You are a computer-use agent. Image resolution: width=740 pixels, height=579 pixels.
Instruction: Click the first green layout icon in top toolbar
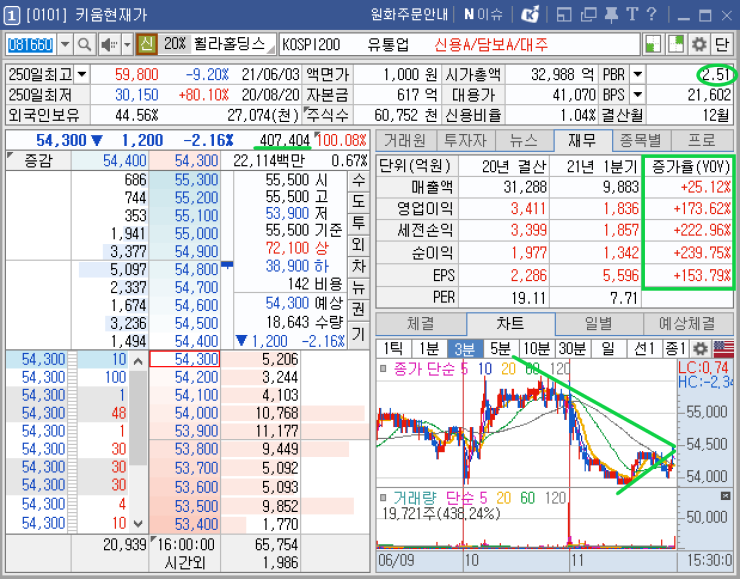tap(653, 44)
